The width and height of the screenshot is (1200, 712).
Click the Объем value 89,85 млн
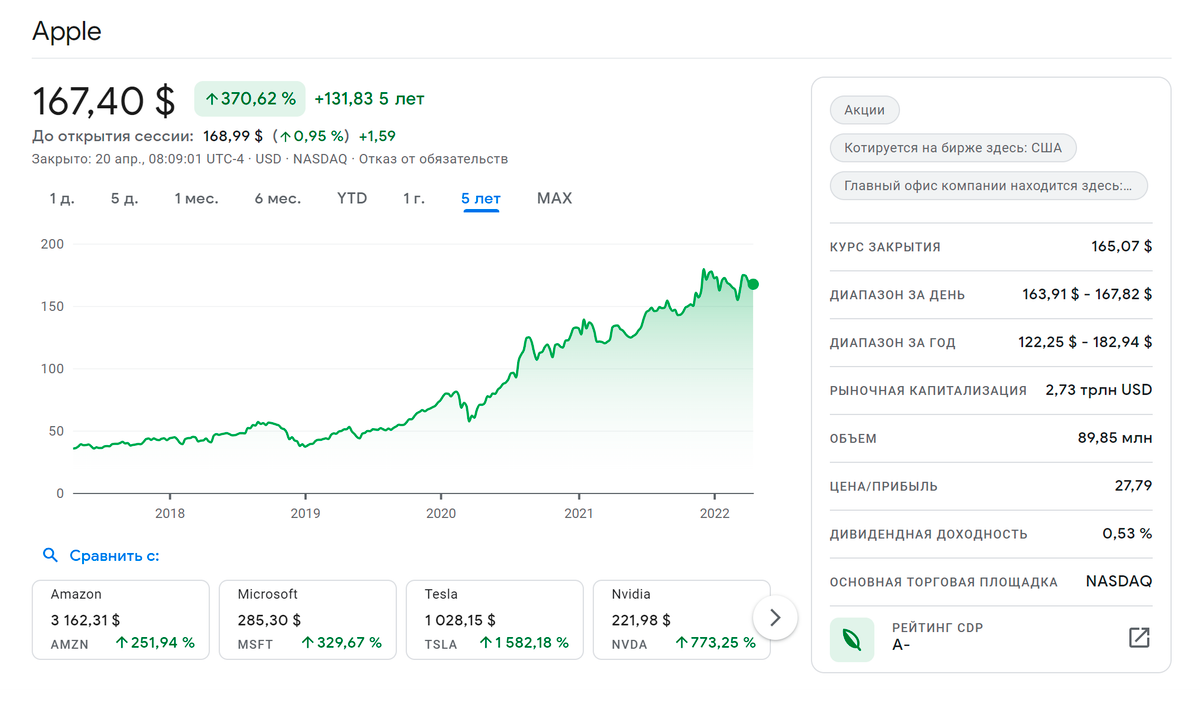coord(1116,438)
